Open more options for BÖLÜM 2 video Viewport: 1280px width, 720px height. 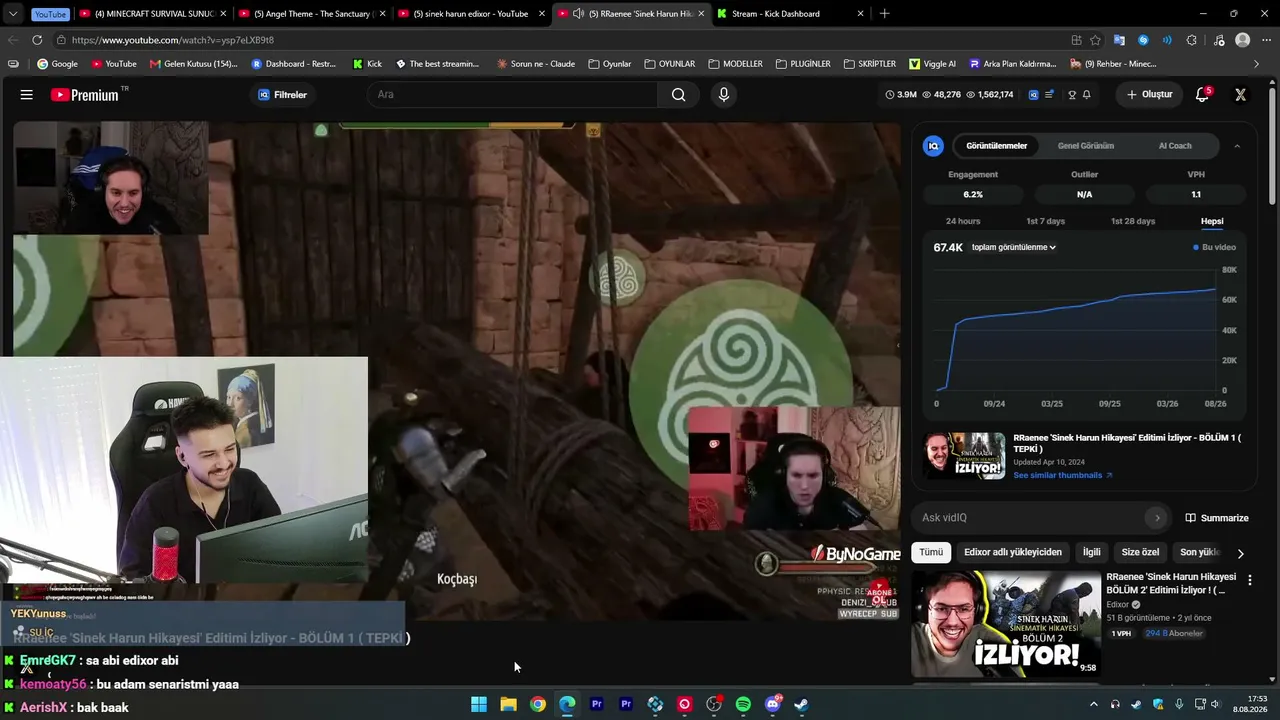1249,580
